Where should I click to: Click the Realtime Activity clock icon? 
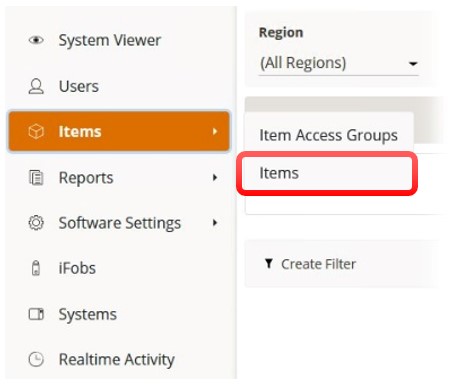pos(36,359)
